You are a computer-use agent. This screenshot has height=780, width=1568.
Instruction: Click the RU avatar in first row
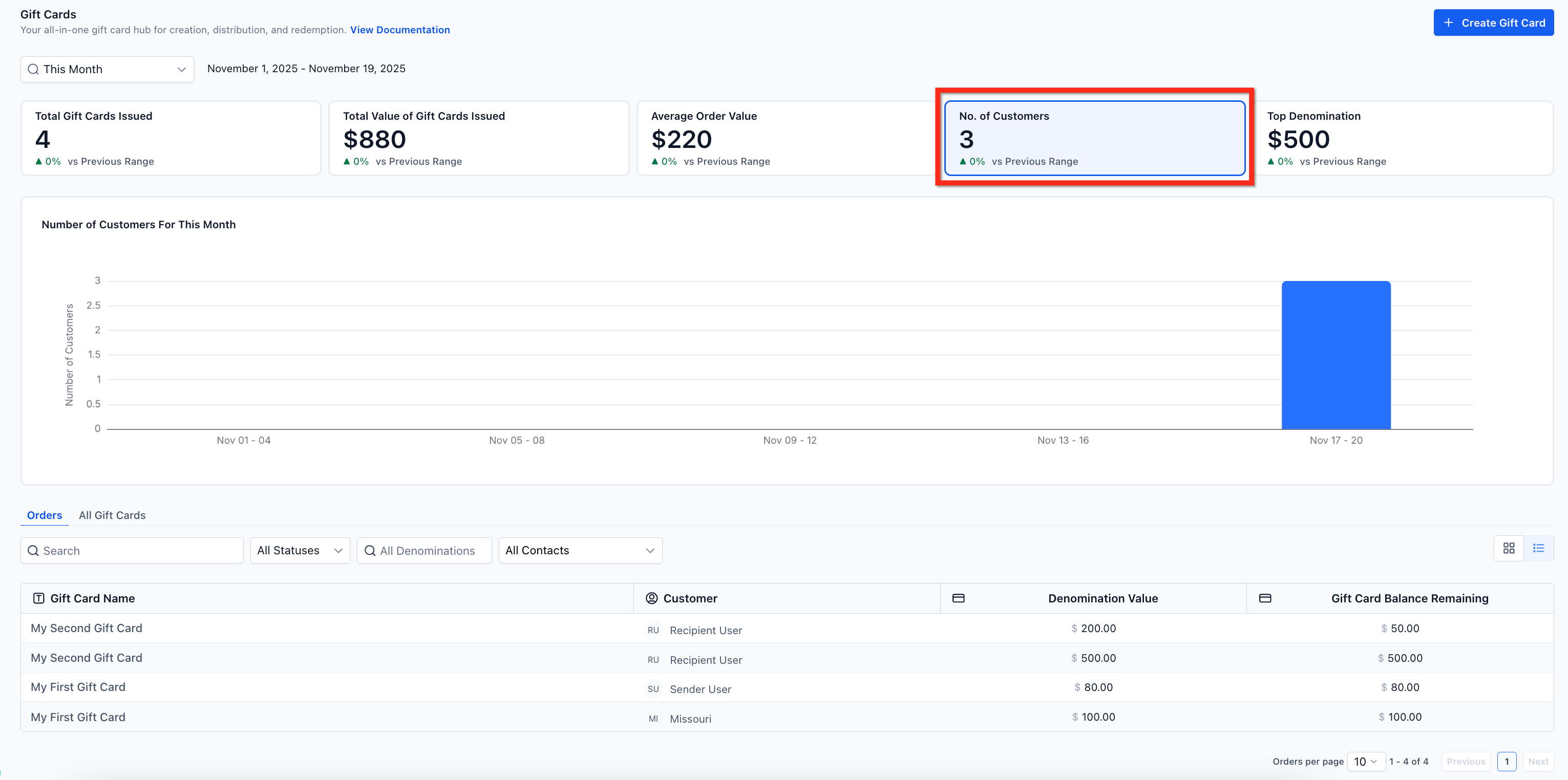point(653,630)
